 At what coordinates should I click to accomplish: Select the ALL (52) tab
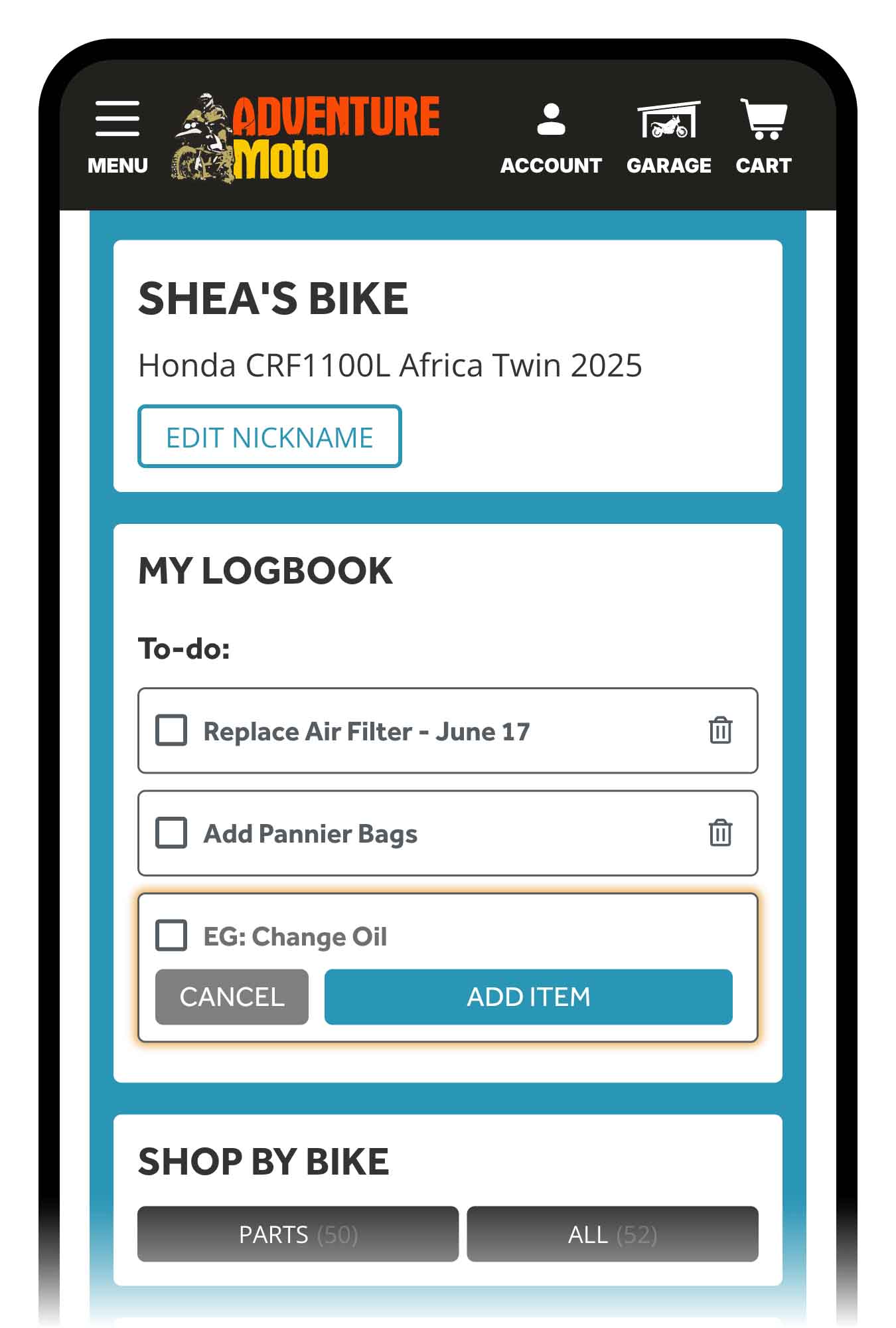click(612, 1234)
